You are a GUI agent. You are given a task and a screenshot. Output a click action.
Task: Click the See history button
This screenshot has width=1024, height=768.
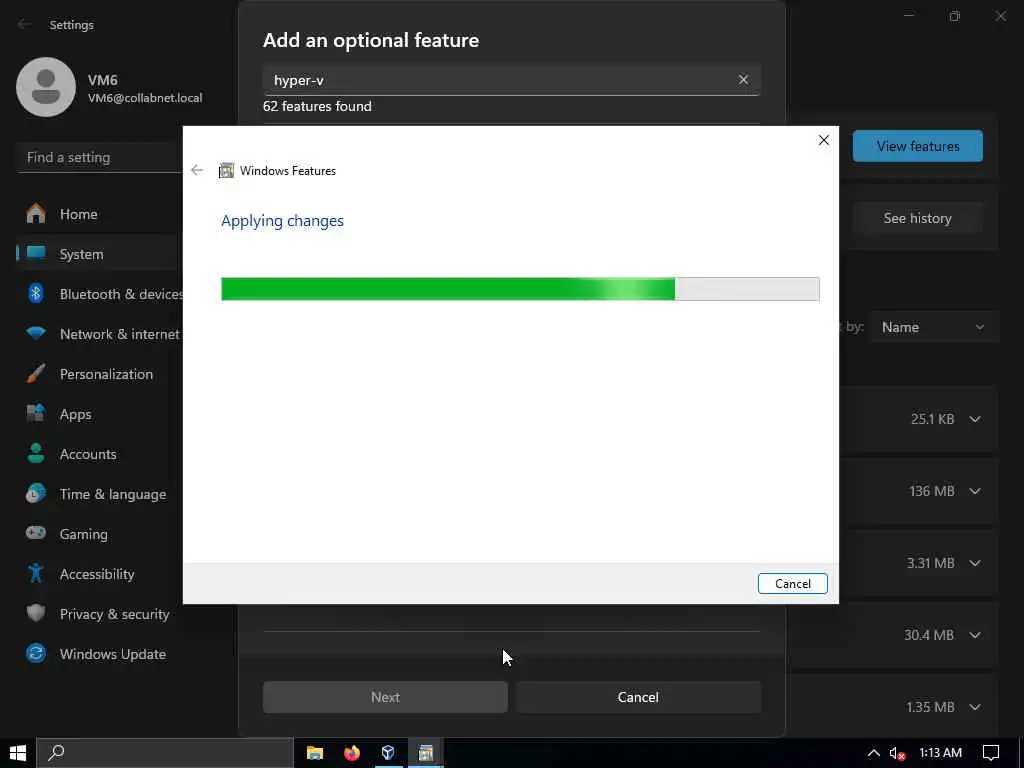[x=918, y=218]
